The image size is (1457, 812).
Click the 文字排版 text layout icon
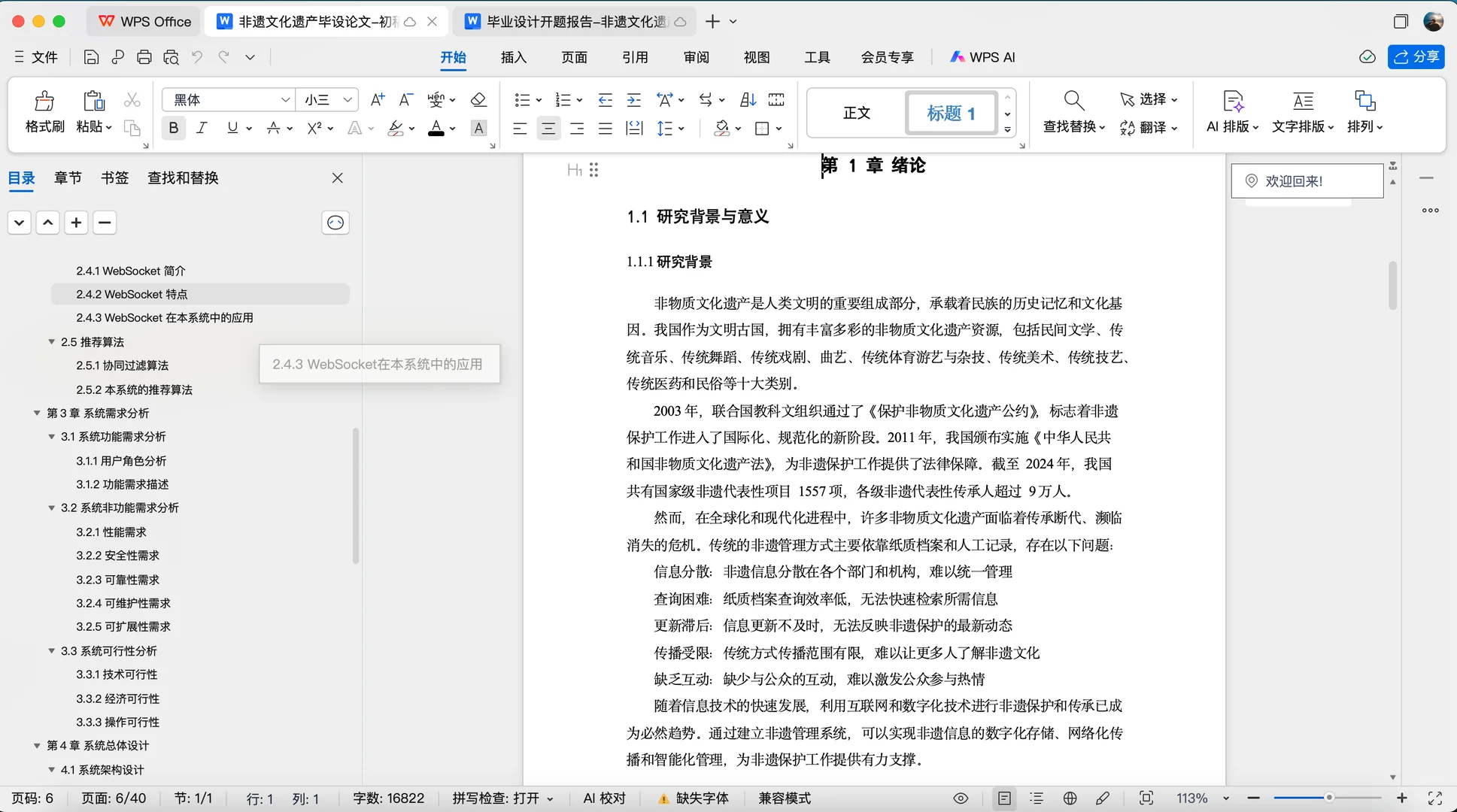coord(1301,111)
